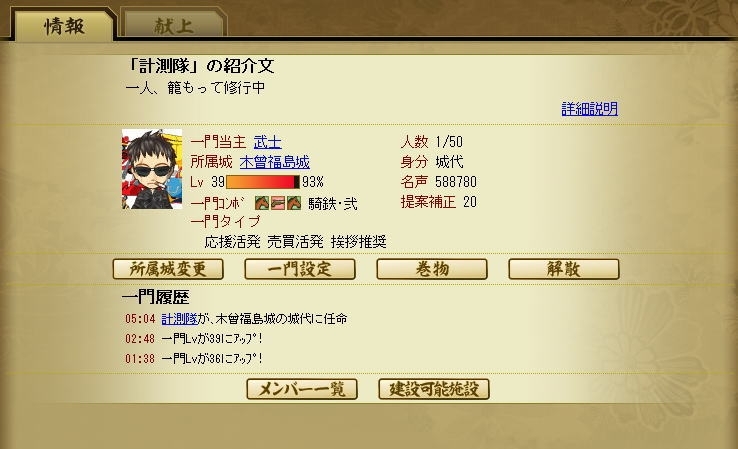Follow the 木曽福島城 castle link
This screenshot has width=738, height=449.
tap(274, 162)
